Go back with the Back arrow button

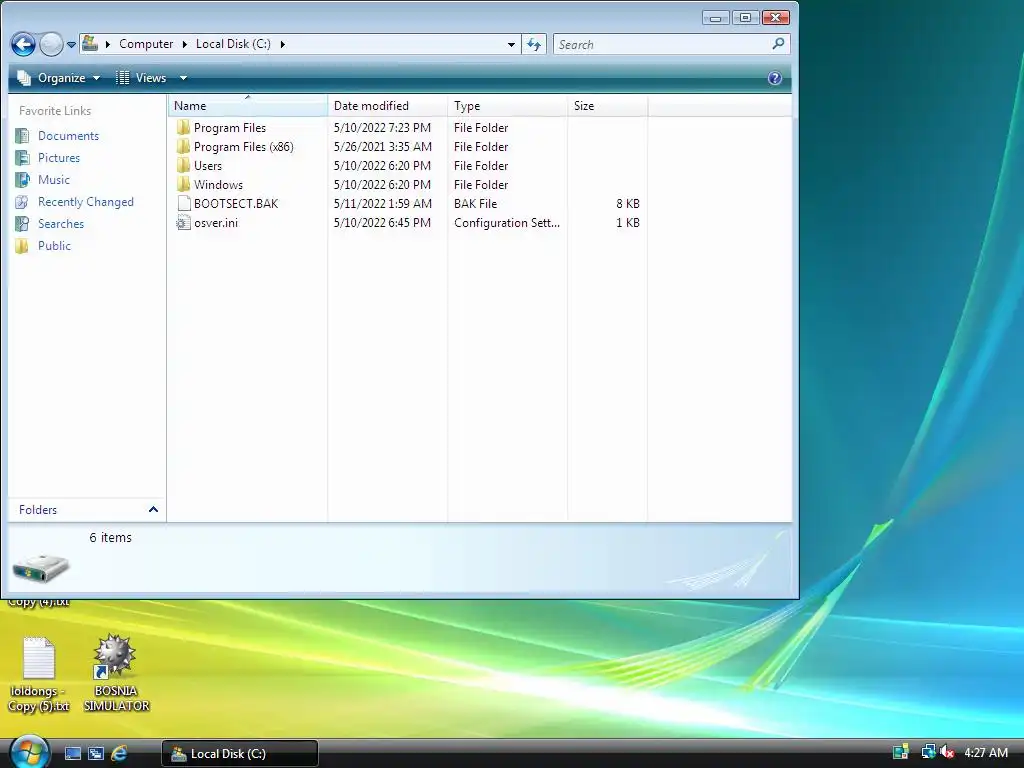(x=24, y=44)
